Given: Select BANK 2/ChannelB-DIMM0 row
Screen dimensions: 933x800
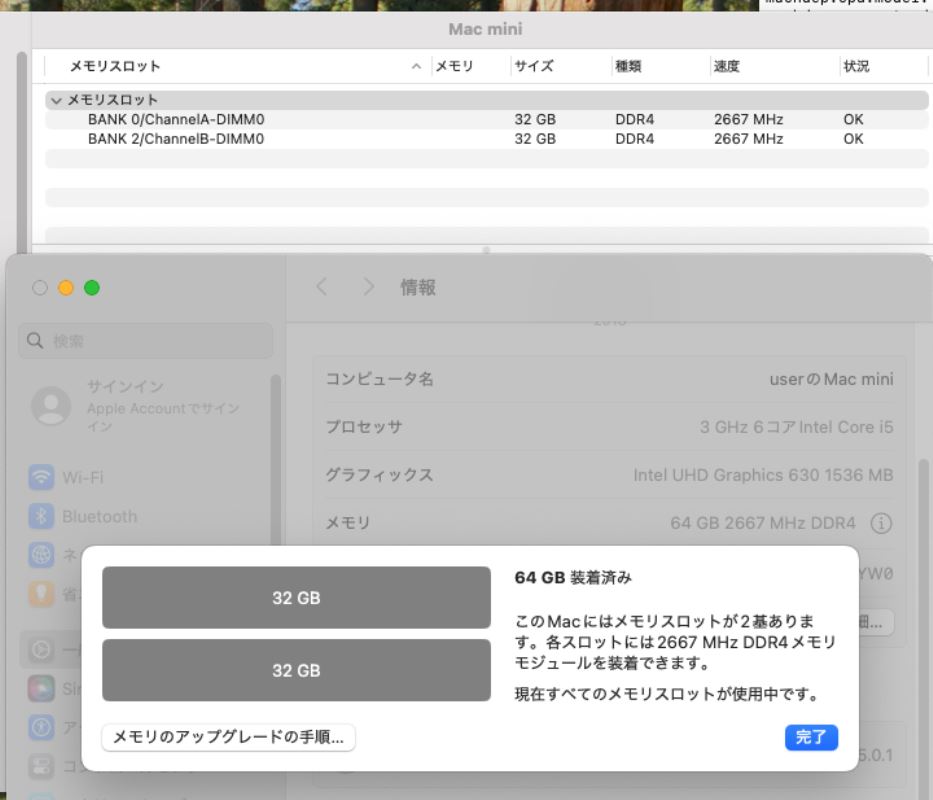Looking at the screenshot, I should (486, 139).
